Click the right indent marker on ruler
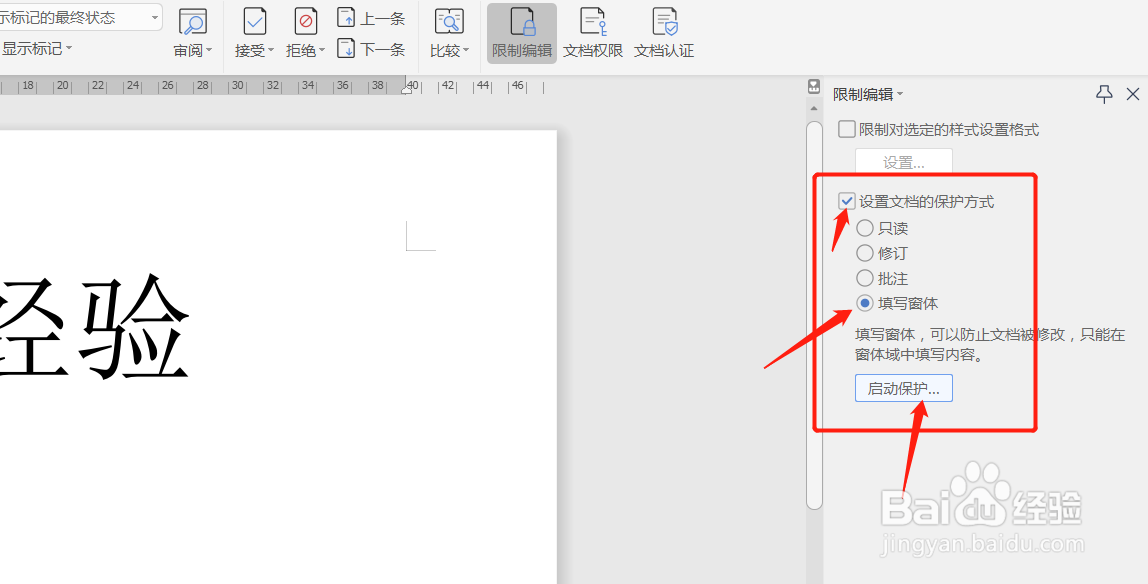This screenshot has width=1148, height=584. [407, 89]
